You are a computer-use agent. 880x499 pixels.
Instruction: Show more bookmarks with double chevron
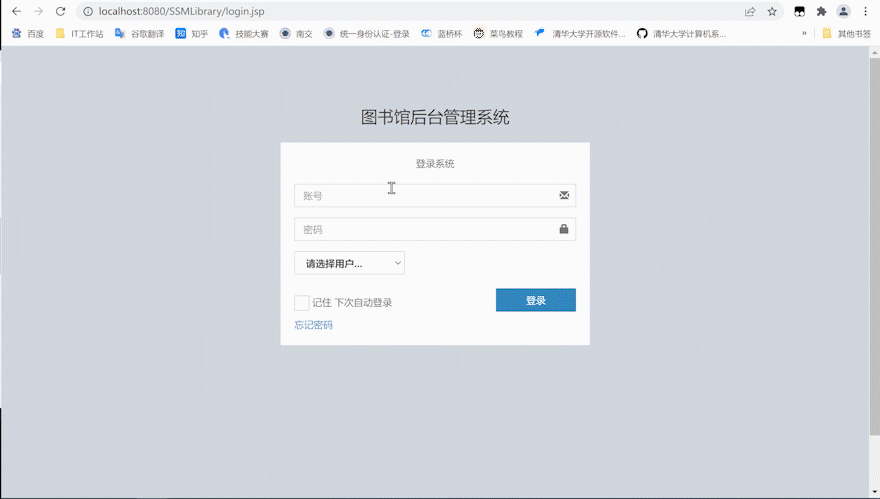click(804, 34)
